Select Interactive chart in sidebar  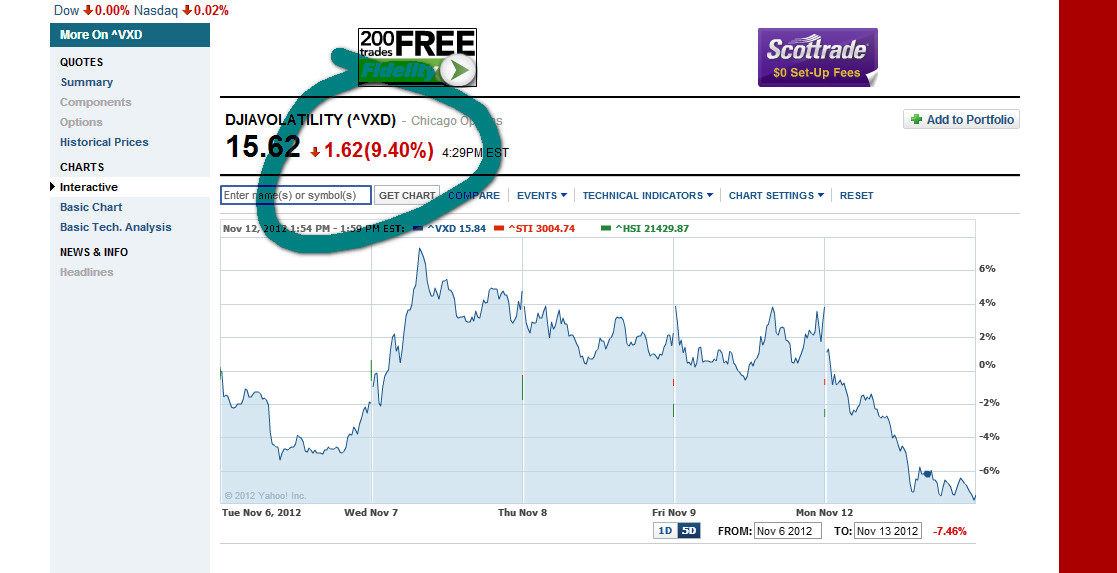tap(89, 187)
